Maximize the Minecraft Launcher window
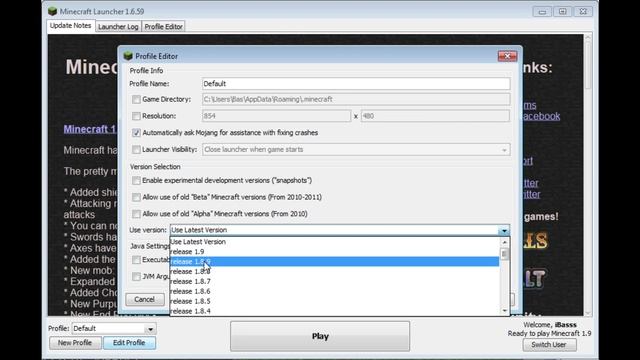This screenshot has width=640, height=360. (562, 11)
